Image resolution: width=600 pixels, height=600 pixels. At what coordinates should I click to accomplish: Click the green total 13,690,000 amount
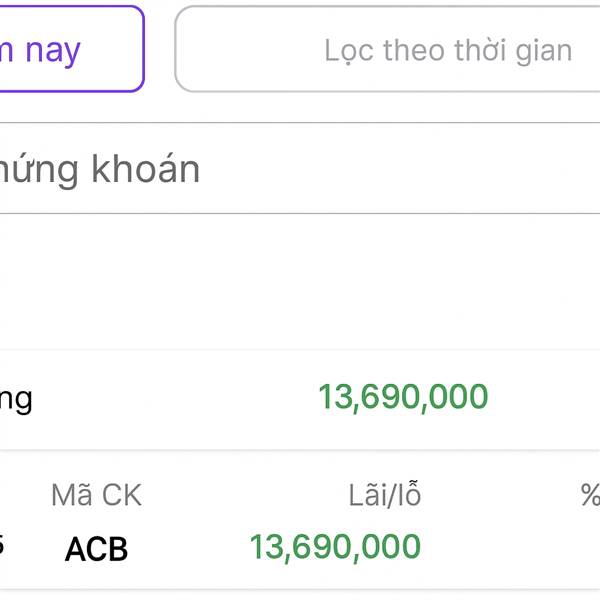(402, 398)
